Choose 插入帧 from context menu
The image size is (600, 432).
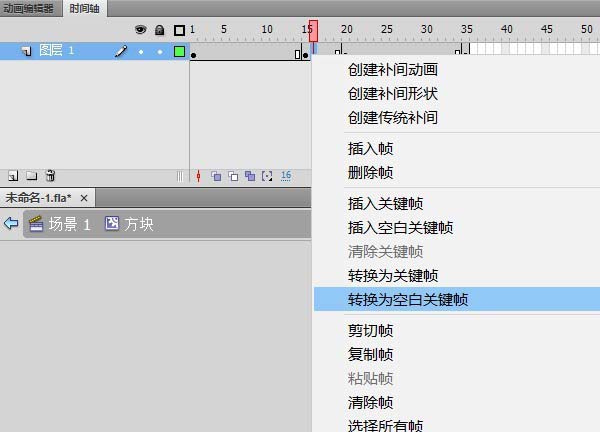click(370, 149)
